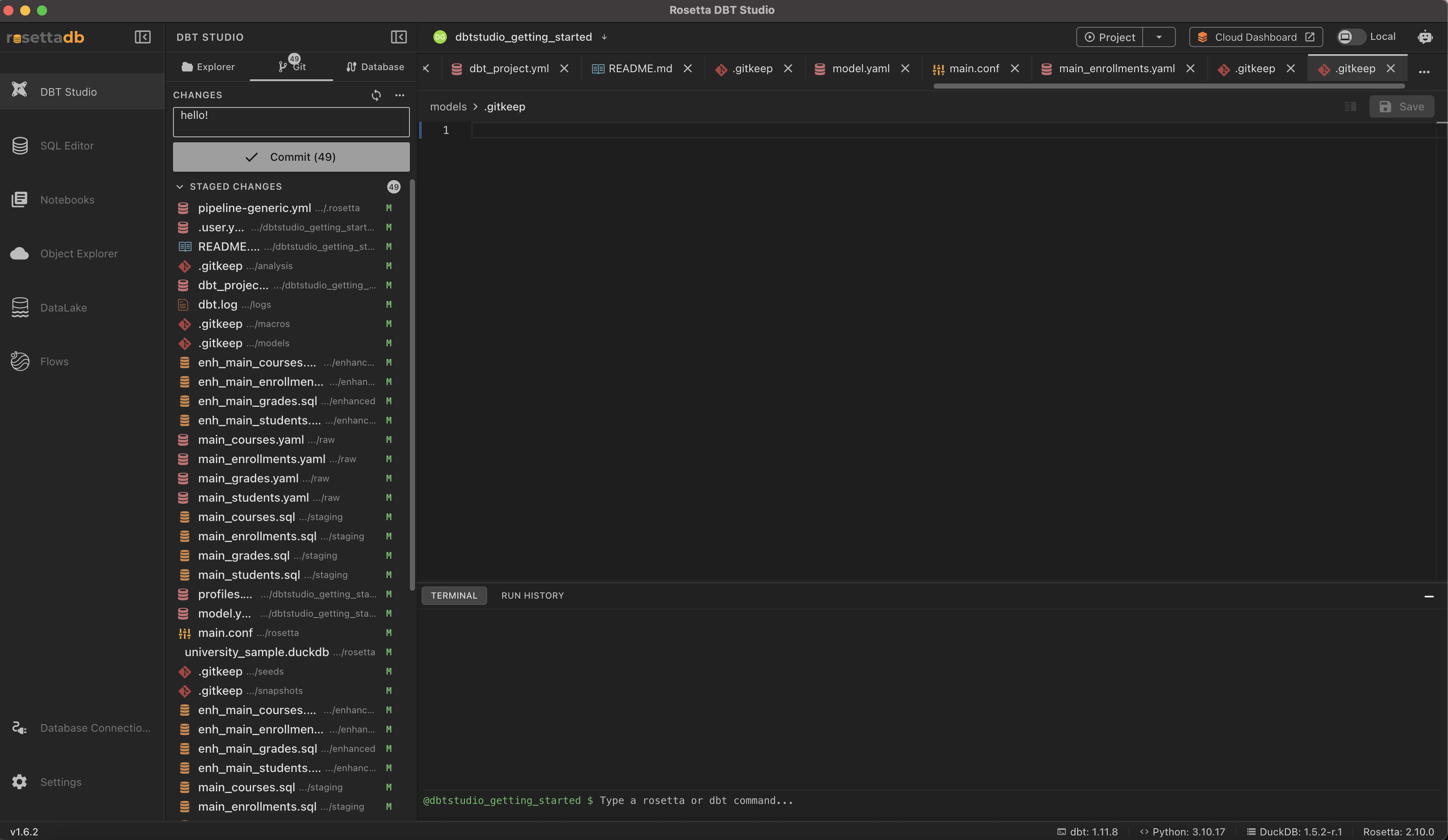
Task: Click the editor tab strip scrollbar
Action: [x=1169, y=86]
